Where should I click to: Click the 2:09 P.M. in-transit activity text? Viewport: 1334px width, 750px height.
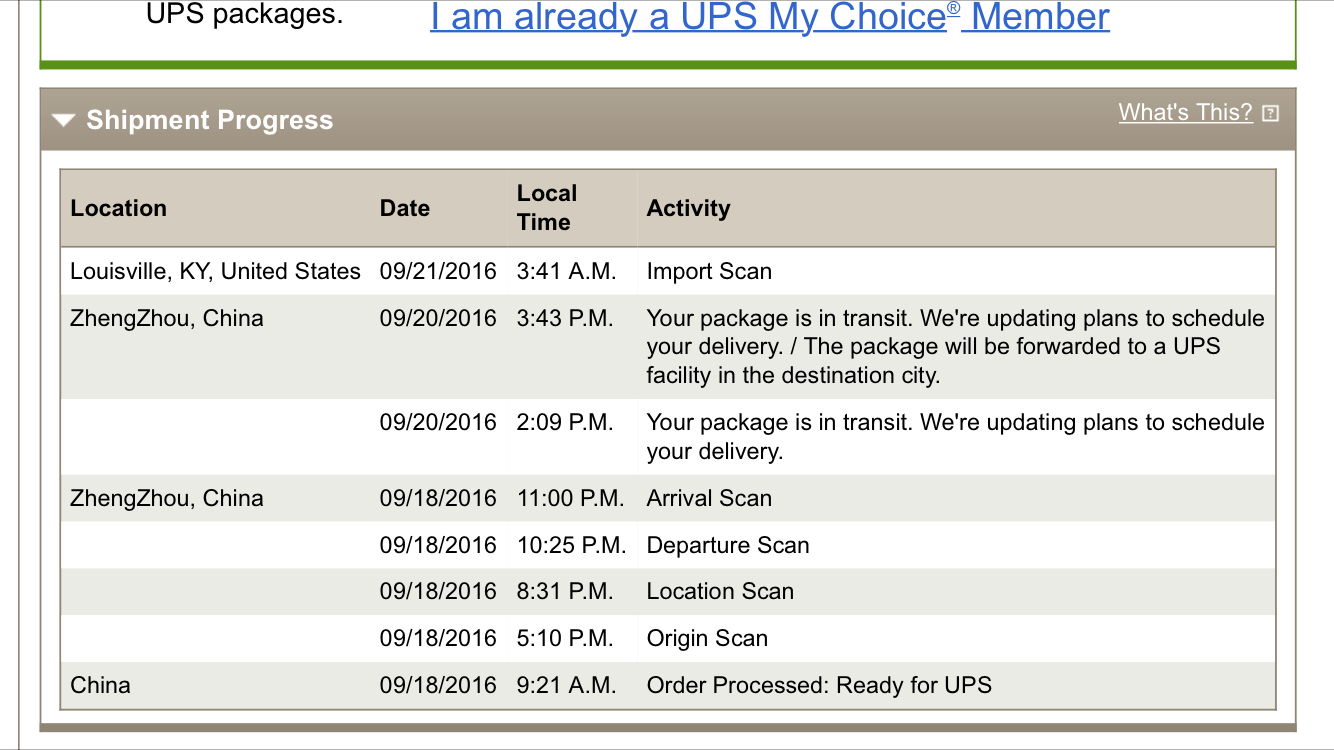[955, 437]
